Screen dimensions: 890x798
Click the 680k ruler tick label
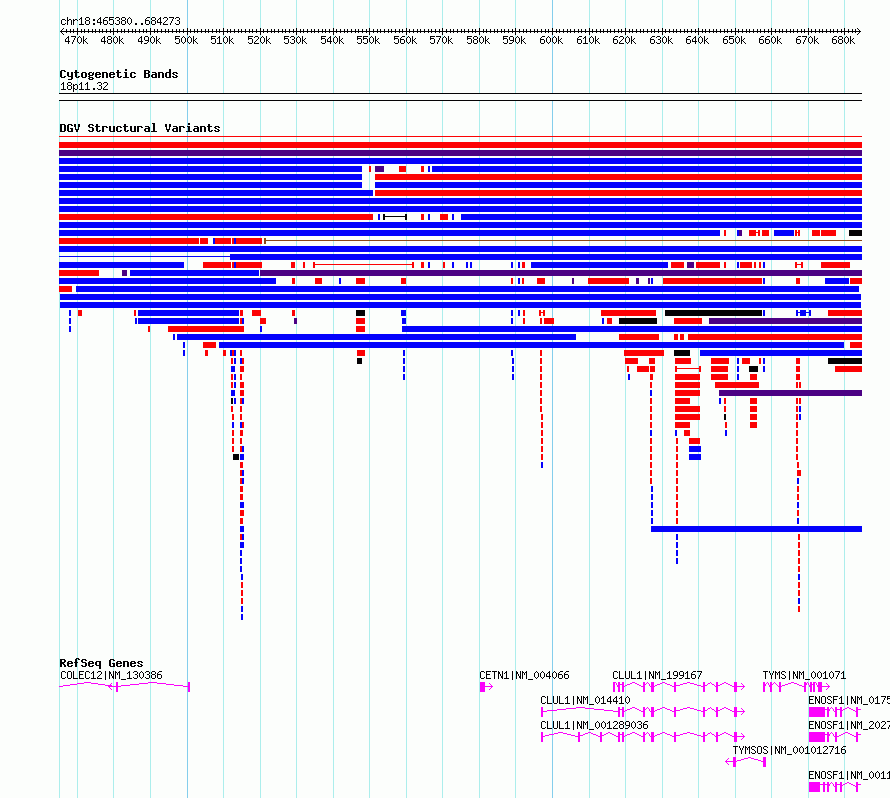coord(843,40)
